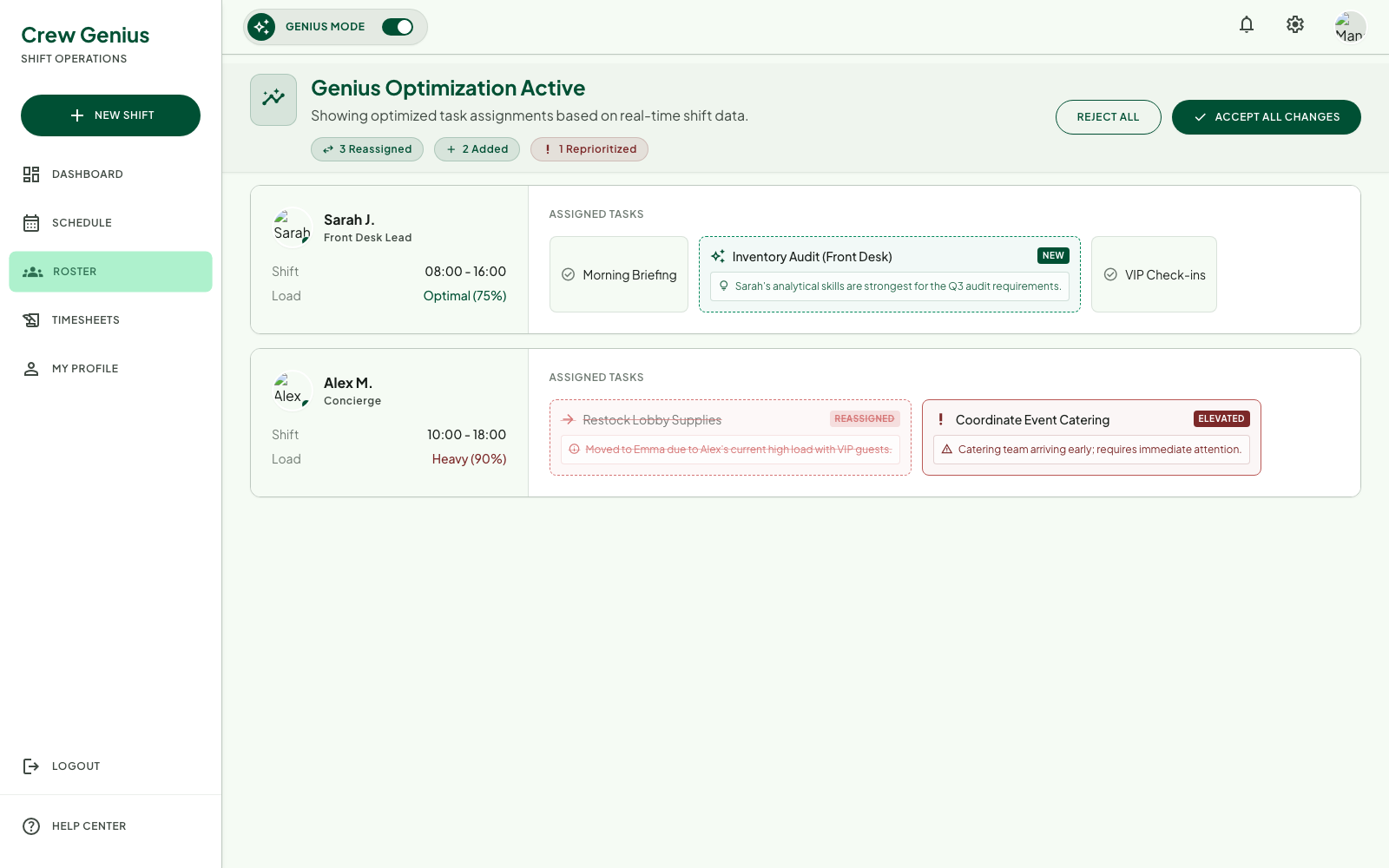Click the New Shift button
Image resolution: width=1389 pixels, height=868 pixels.
coord(110,115)
